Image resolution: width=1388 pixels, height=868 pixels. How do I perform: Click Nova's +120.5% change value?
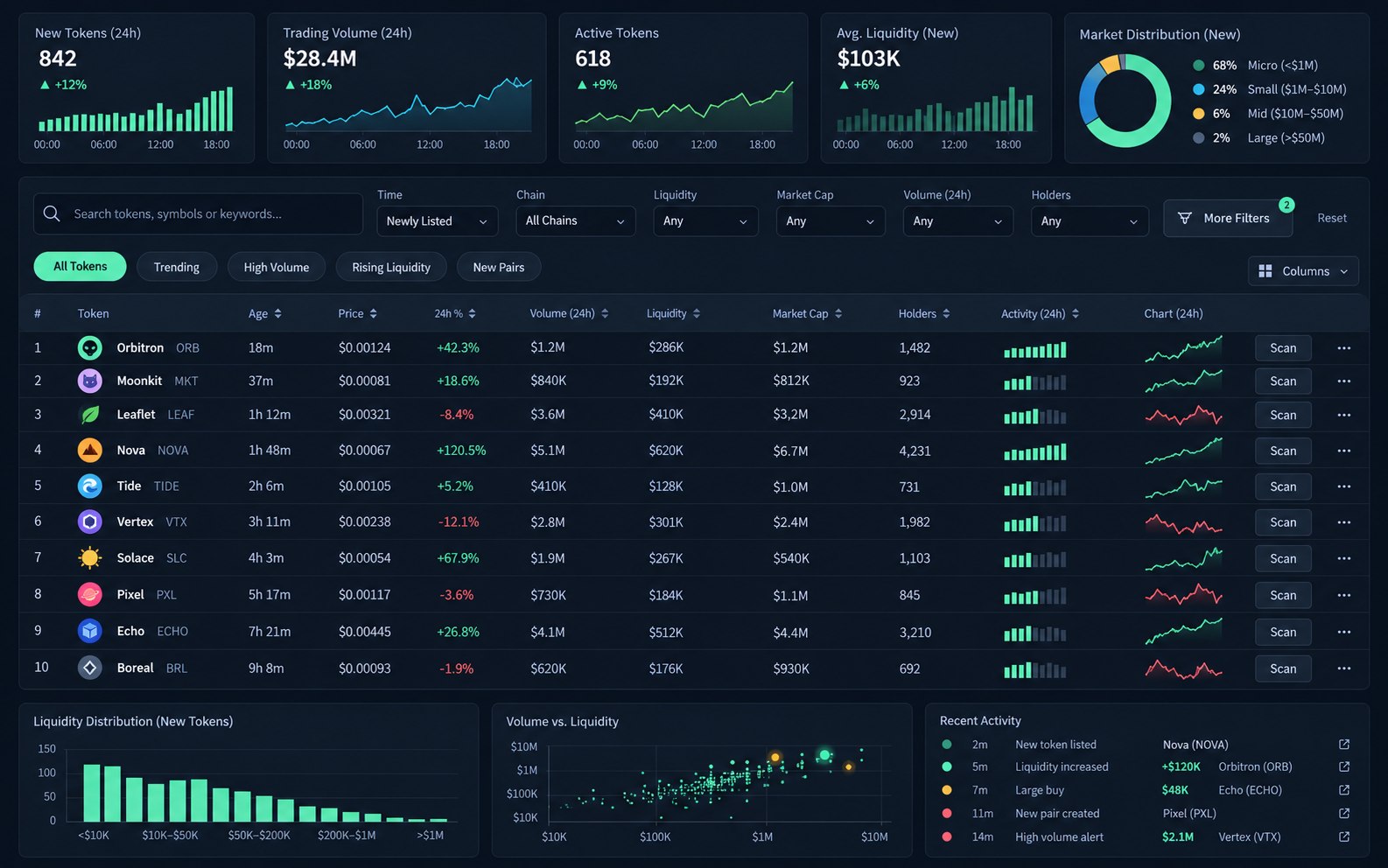pos(461,451)
